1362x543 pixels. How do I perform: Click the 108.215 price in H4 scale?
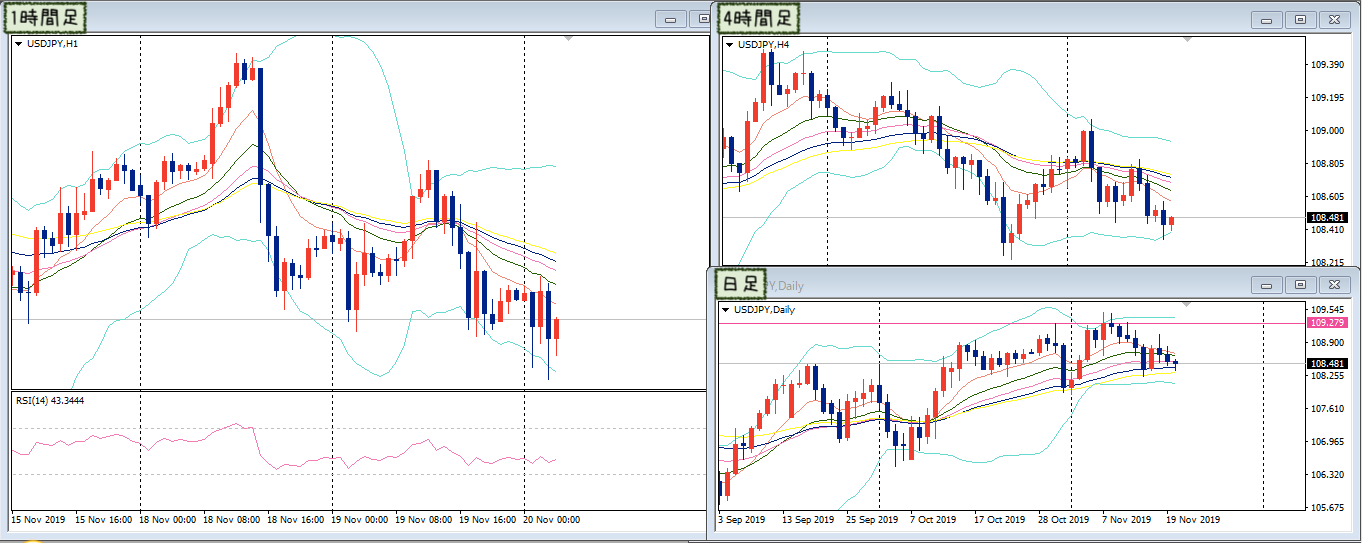tap(1326, 263)
